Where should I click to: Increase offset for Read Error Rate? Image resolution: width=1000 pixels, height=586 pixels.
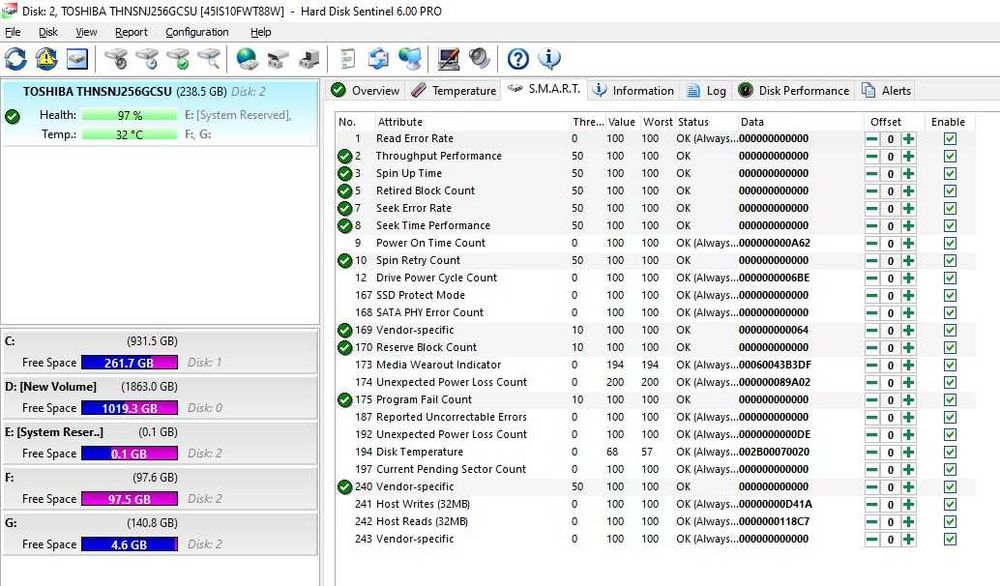tap(908, 139)
